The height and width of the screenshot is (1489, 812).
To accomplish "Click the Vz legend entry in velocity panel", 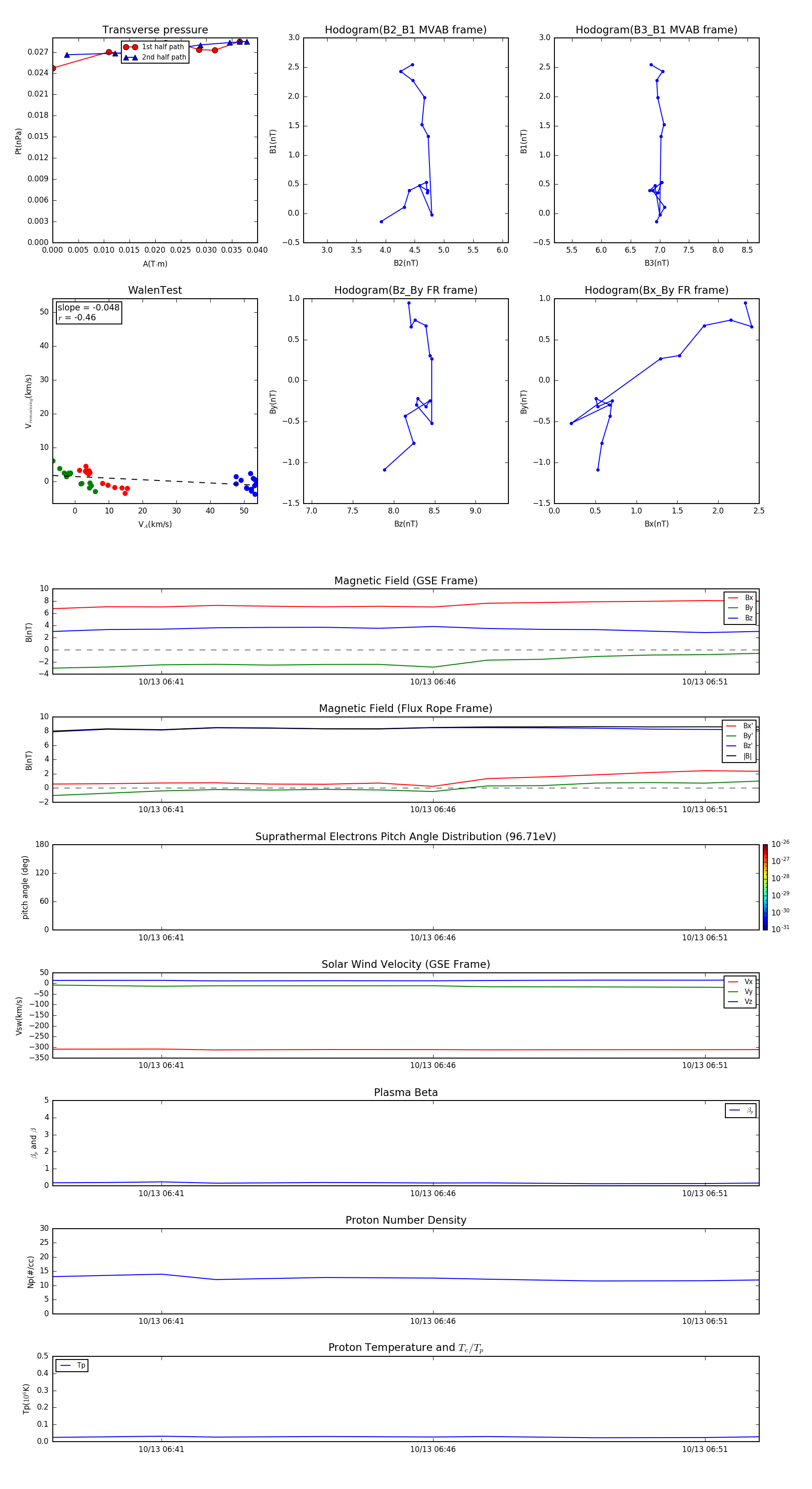I will [x=740, y=1002].
